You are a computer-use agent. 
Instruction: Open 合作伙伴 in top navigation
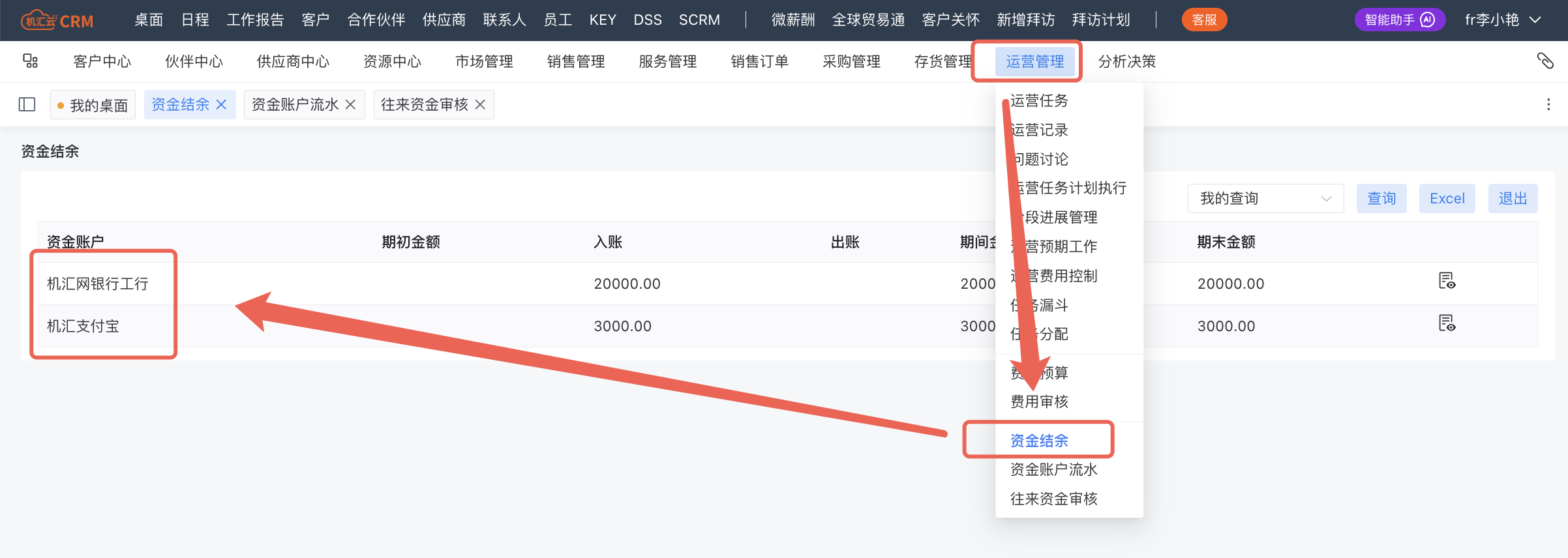[x=376, y=20]
